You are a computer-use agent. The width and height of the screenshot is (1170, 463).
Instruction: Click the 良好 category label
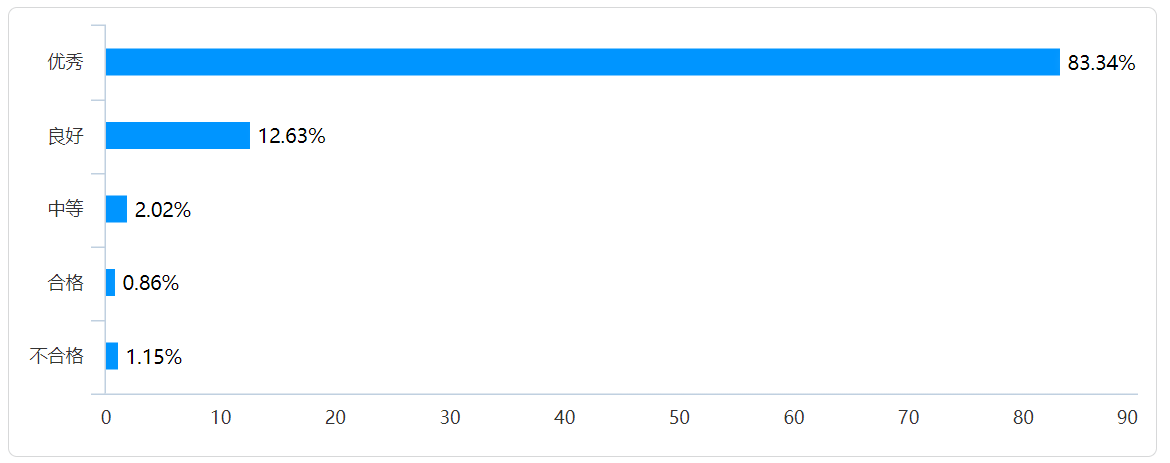pos(66,136)
